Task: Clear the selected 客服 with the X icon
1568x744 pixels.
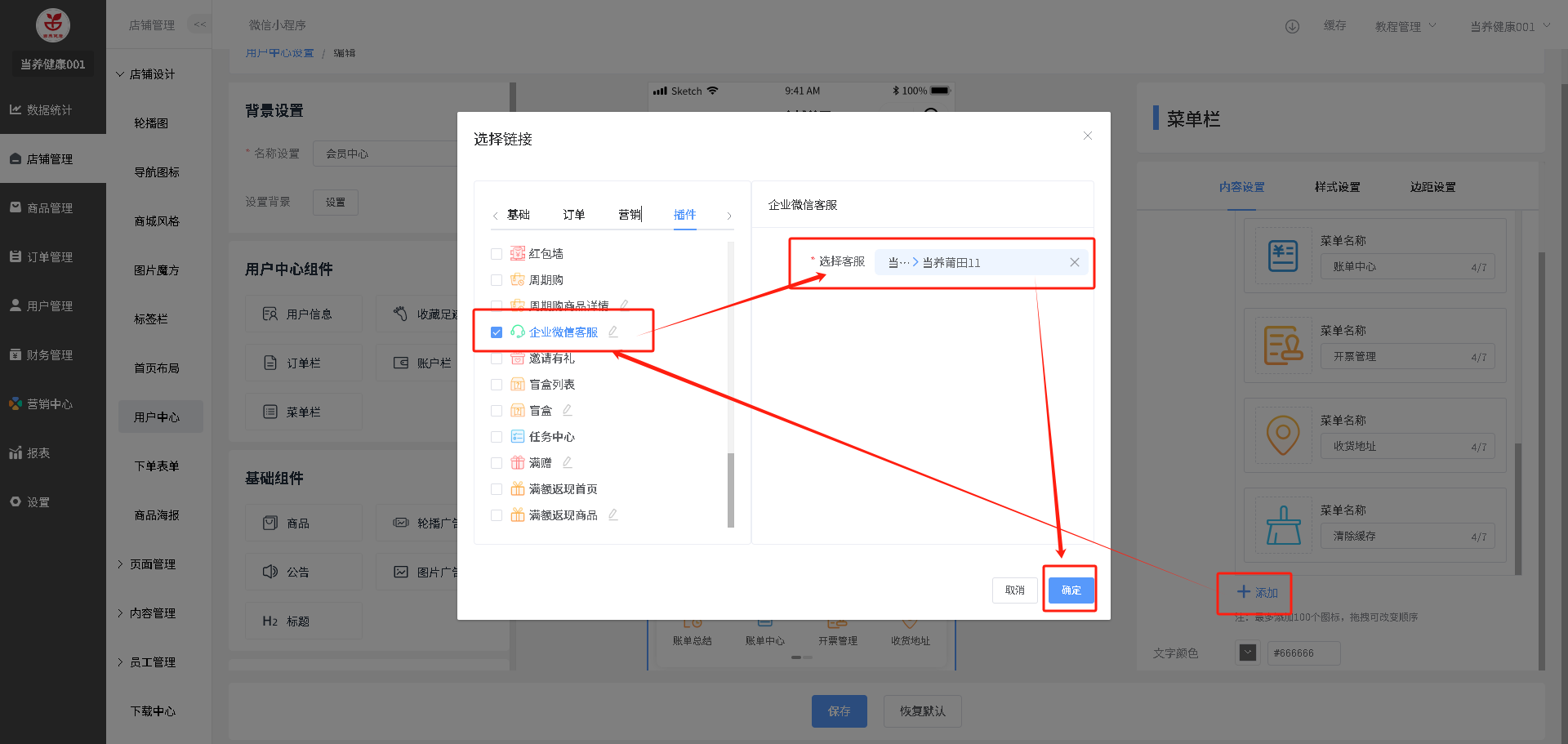Action: click(1074, 262)
